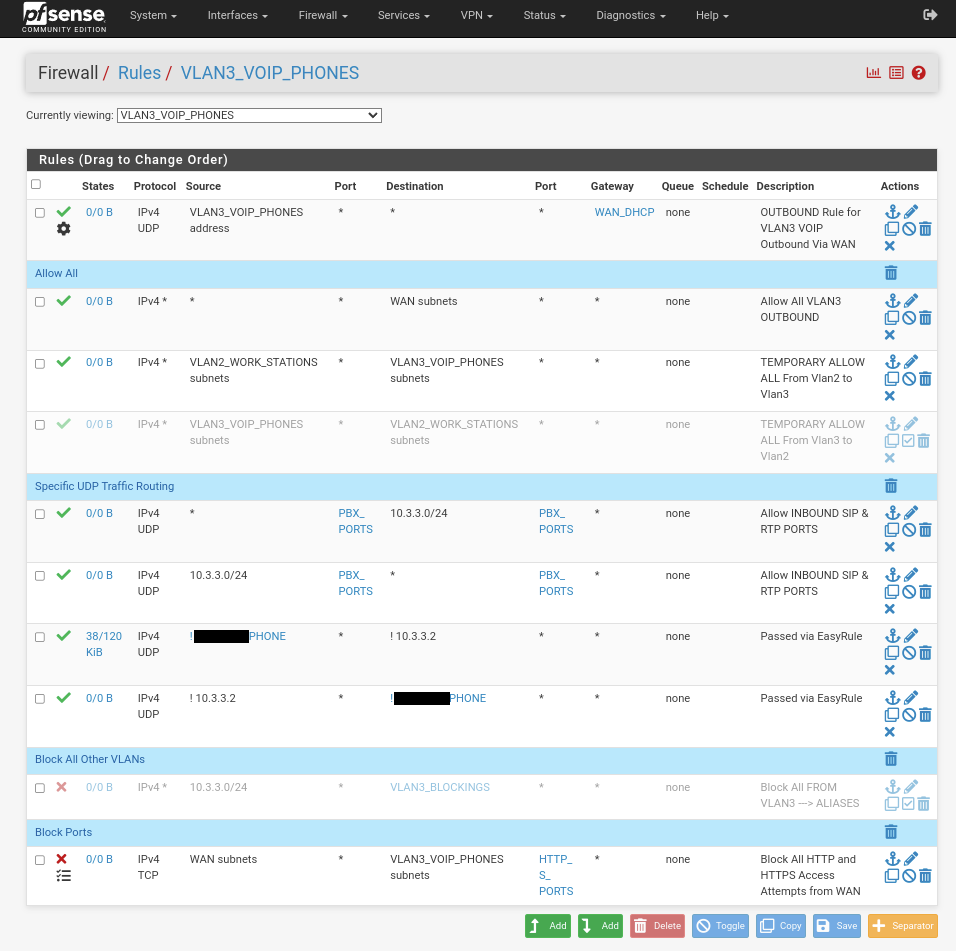The image size is (956, 951).
Task: Open the Status menu
Action: click(x=544, y=15)
